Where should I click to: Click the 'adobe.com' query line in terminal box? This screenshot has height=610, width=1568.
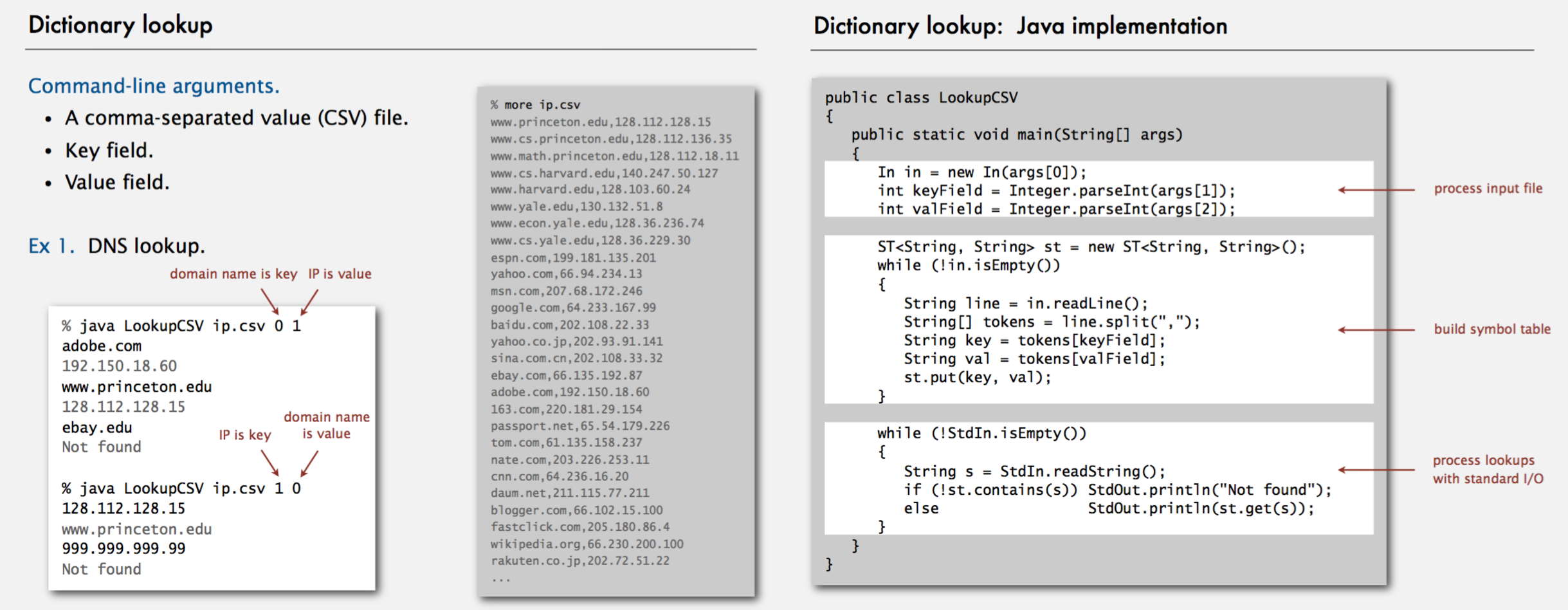102,346
